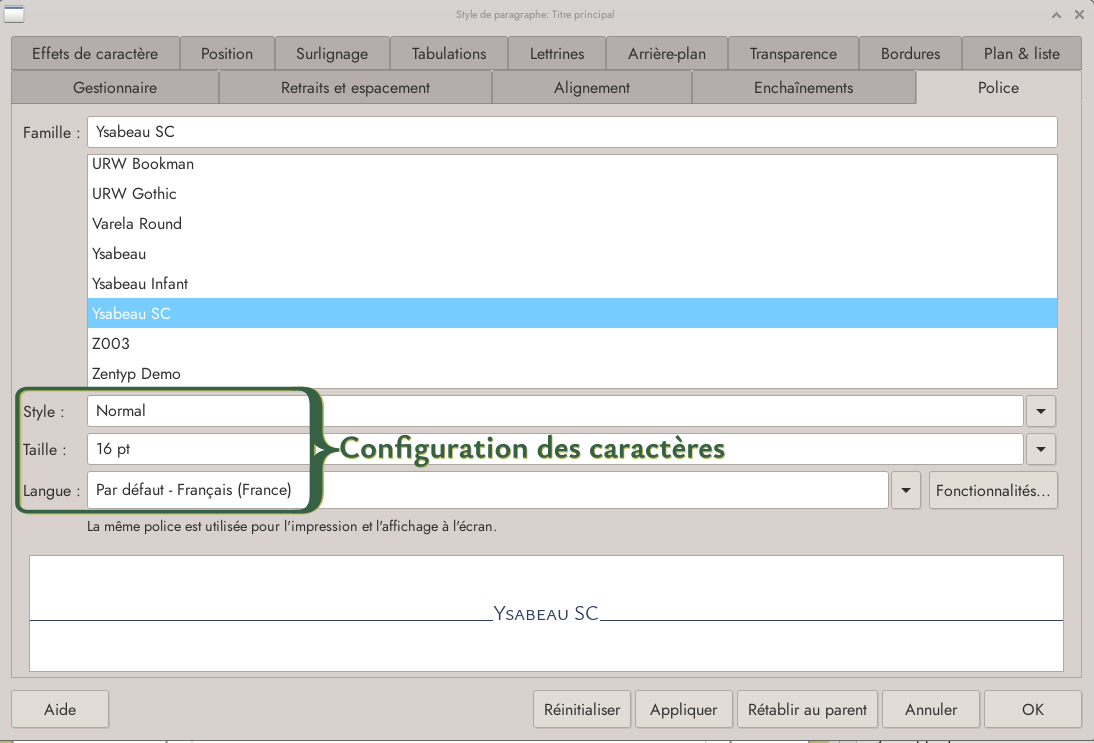Close the paragraph style dialog

(1079, 15)
